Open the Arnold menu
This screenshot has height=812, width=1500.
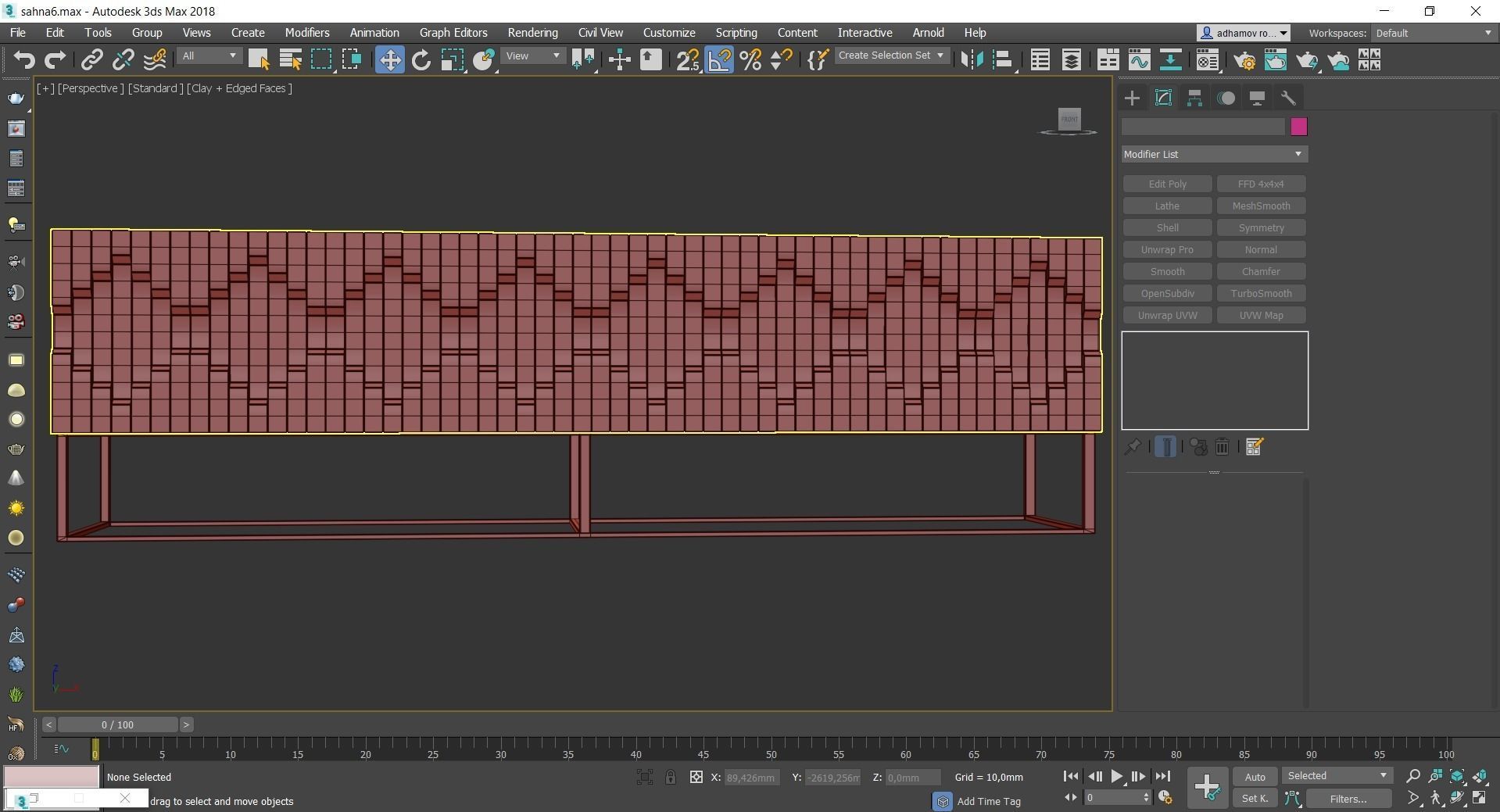click(x=928, y=33)
